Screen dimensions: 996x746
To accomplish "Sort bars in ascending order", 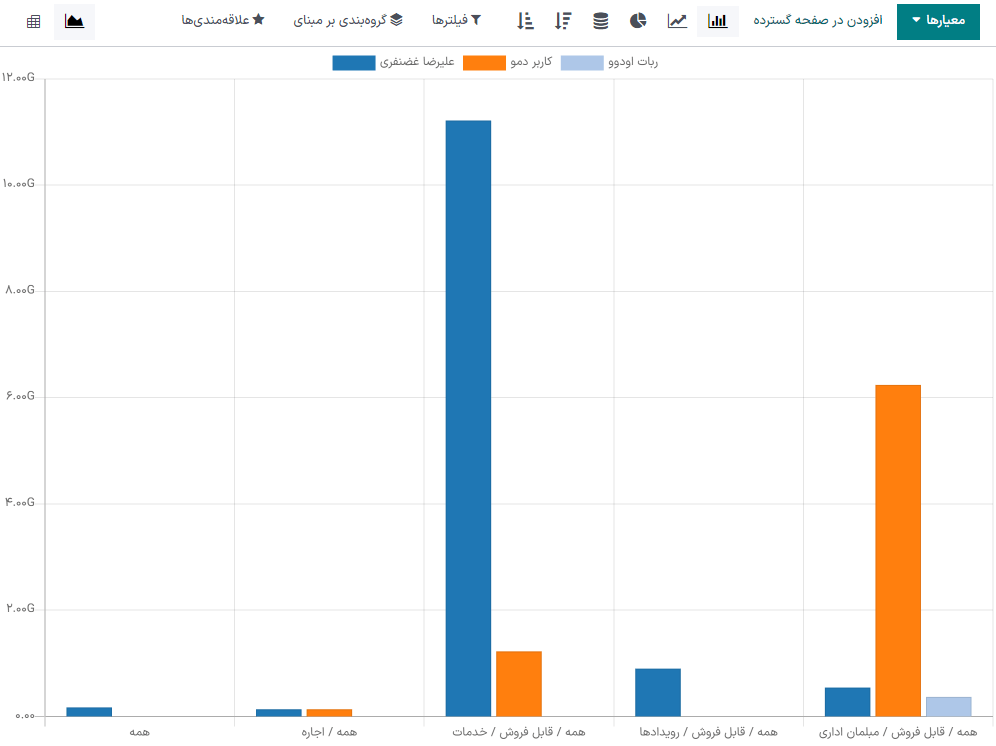I will pos(526,21).
